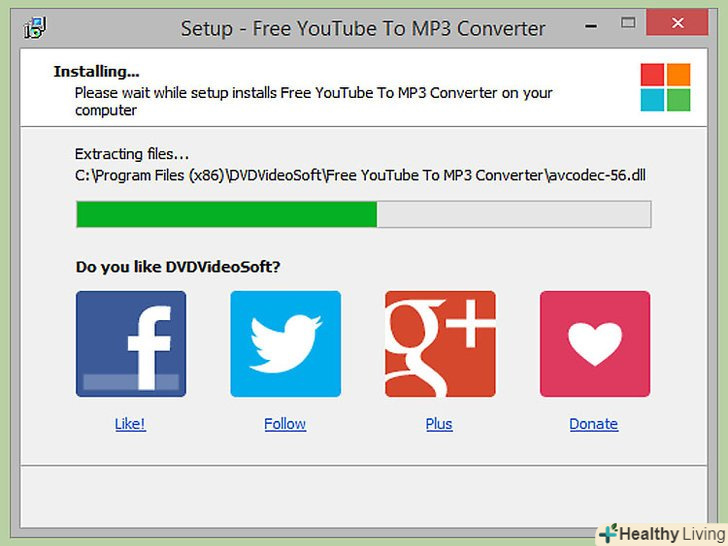Click the heart Donate icon tile
This screenshot has height=546, width=728.
pyautogui.click(x=595, y=344)
